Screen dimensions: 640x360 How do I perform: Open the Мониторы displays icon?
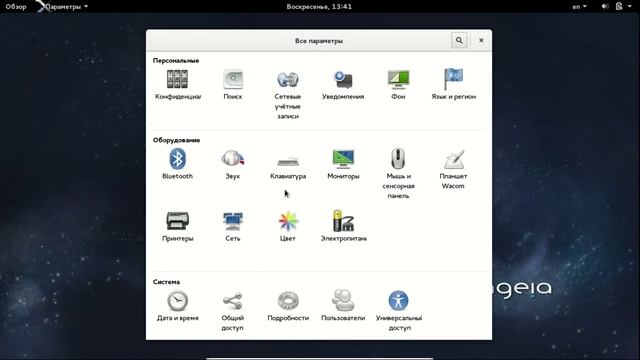pyautogui.click(x=343, y=159)
